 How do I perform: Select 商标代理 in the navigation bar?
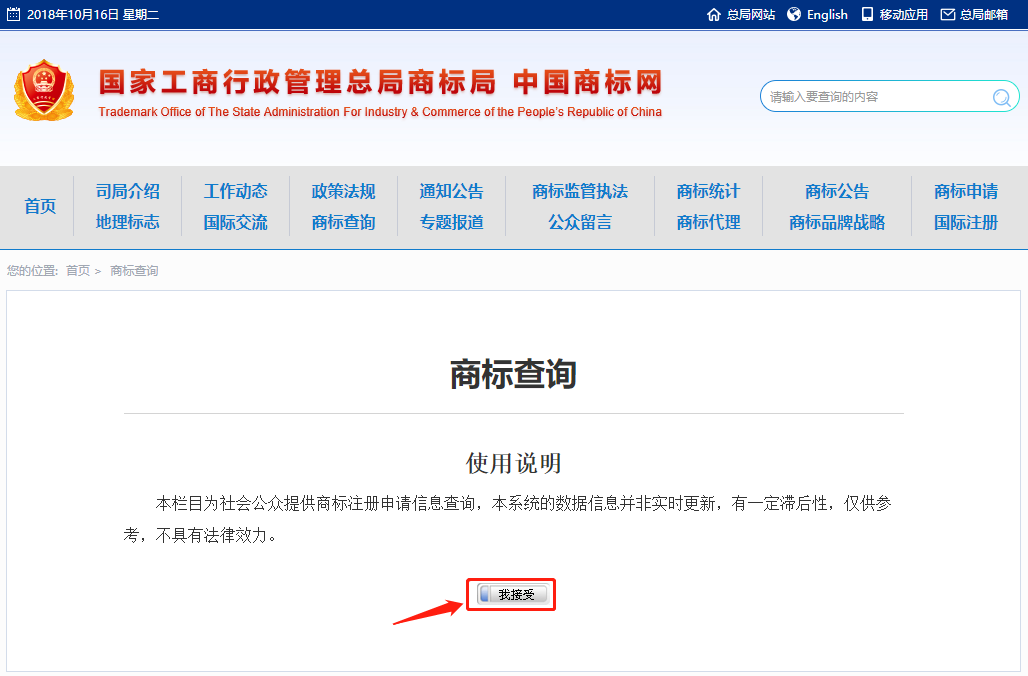[707, 222]
